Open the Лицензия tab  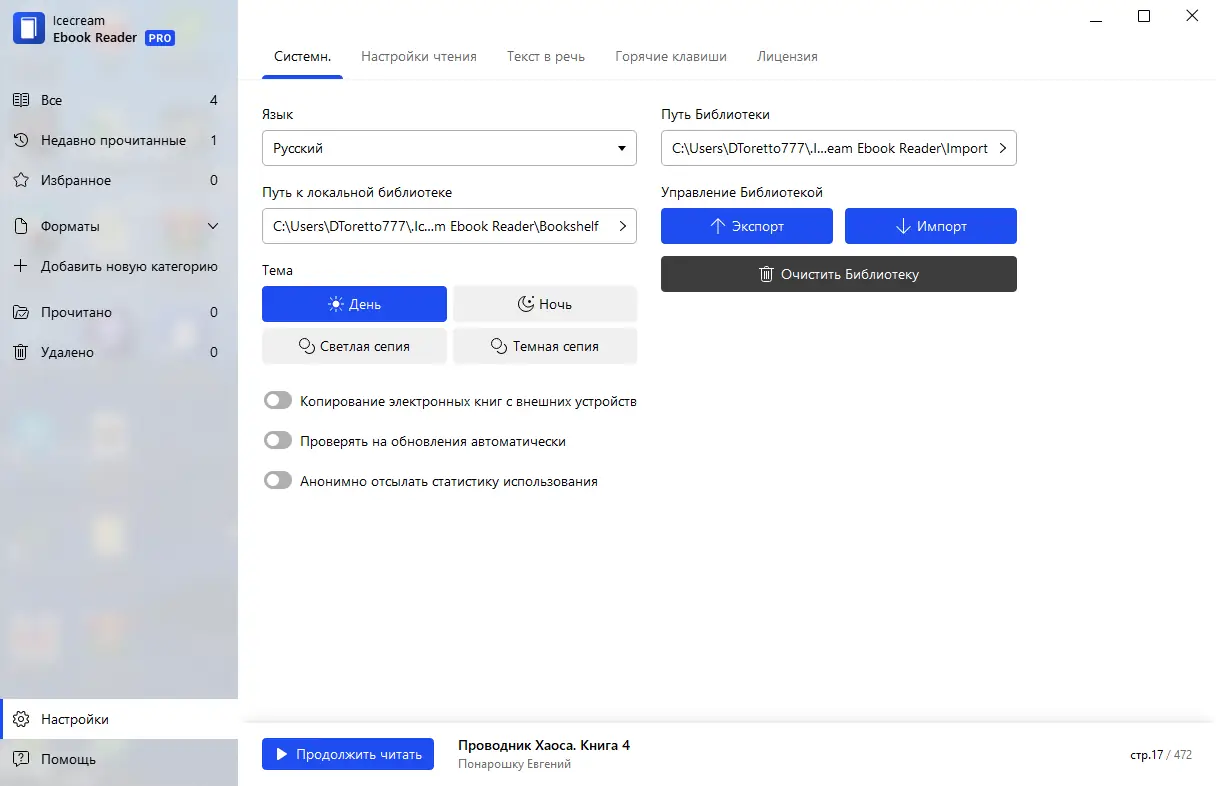[x=788, y=57]
